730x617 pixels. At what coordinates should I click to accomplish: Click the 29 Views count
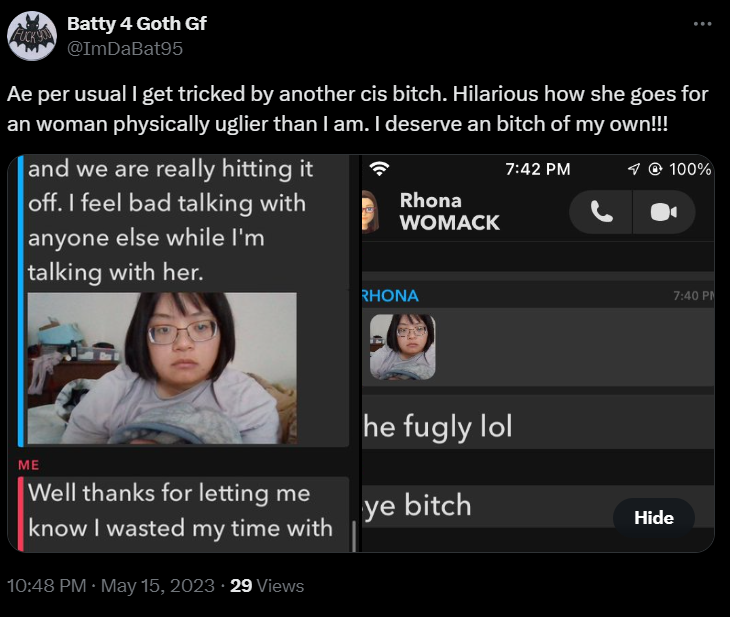click(267, 585)
